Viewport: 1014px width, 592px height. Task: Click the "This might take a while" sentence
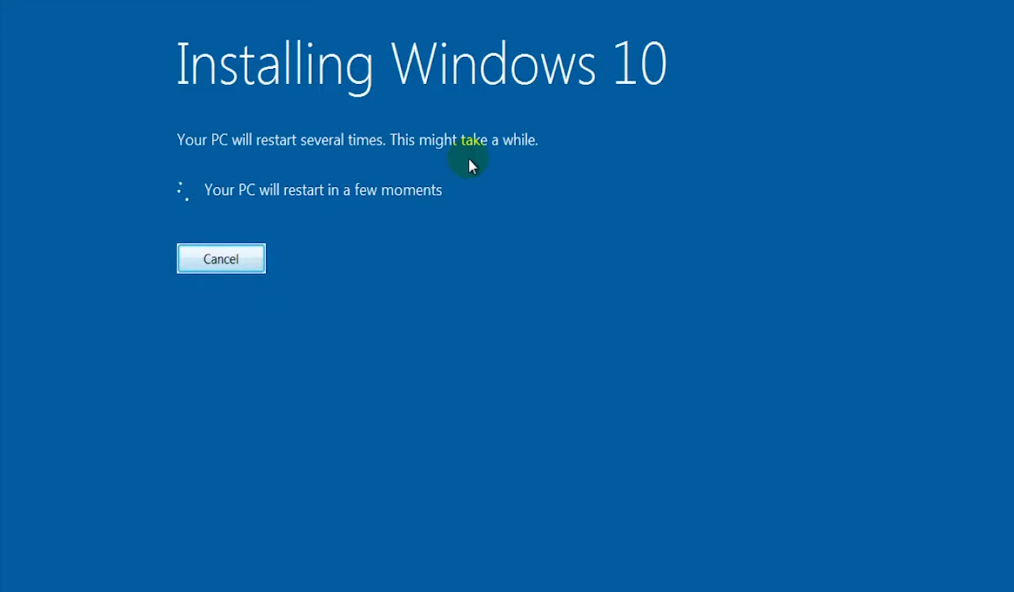(464, 140)
